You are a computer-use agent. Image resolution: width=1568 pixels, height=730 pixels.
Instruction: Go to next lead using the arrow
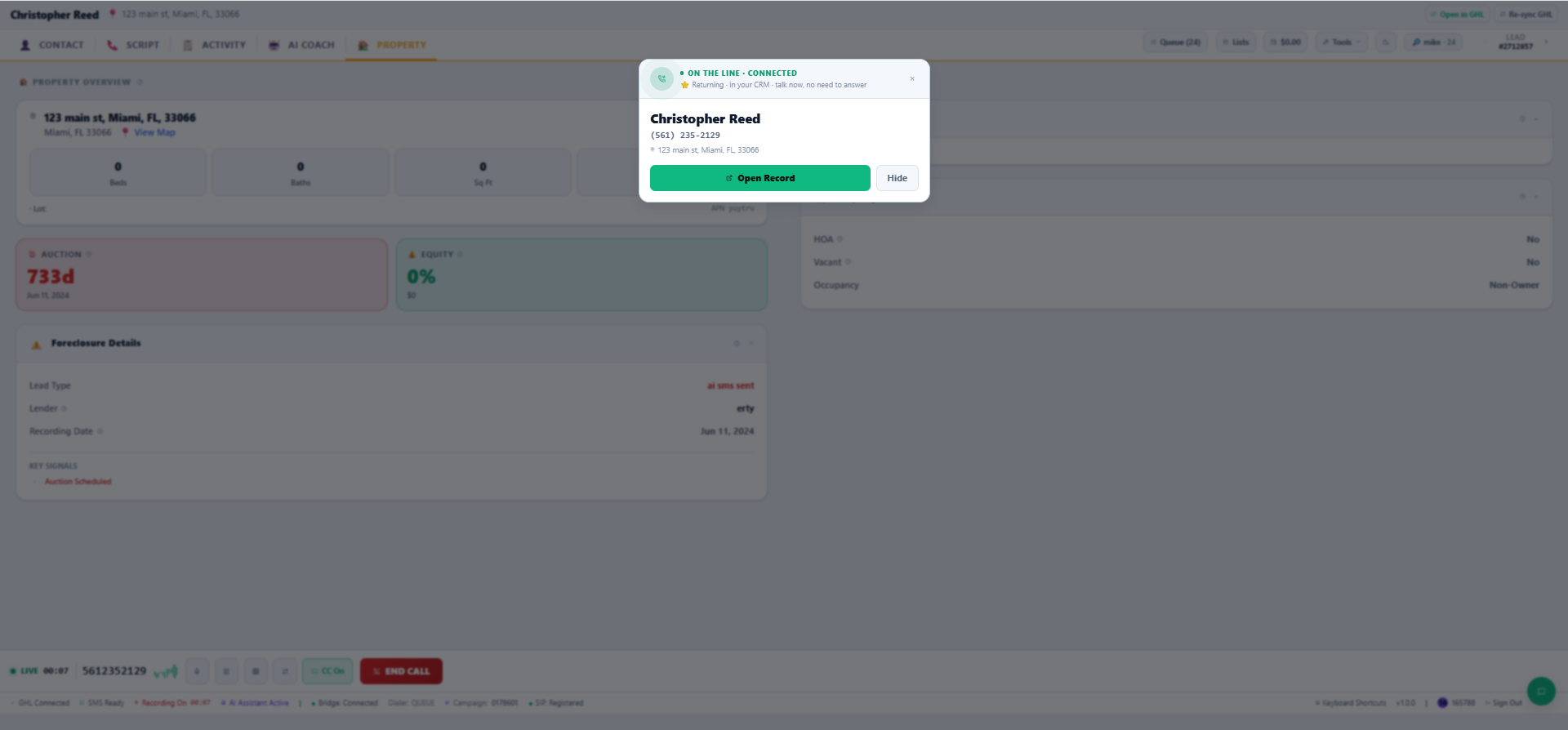pos(1546,42)
